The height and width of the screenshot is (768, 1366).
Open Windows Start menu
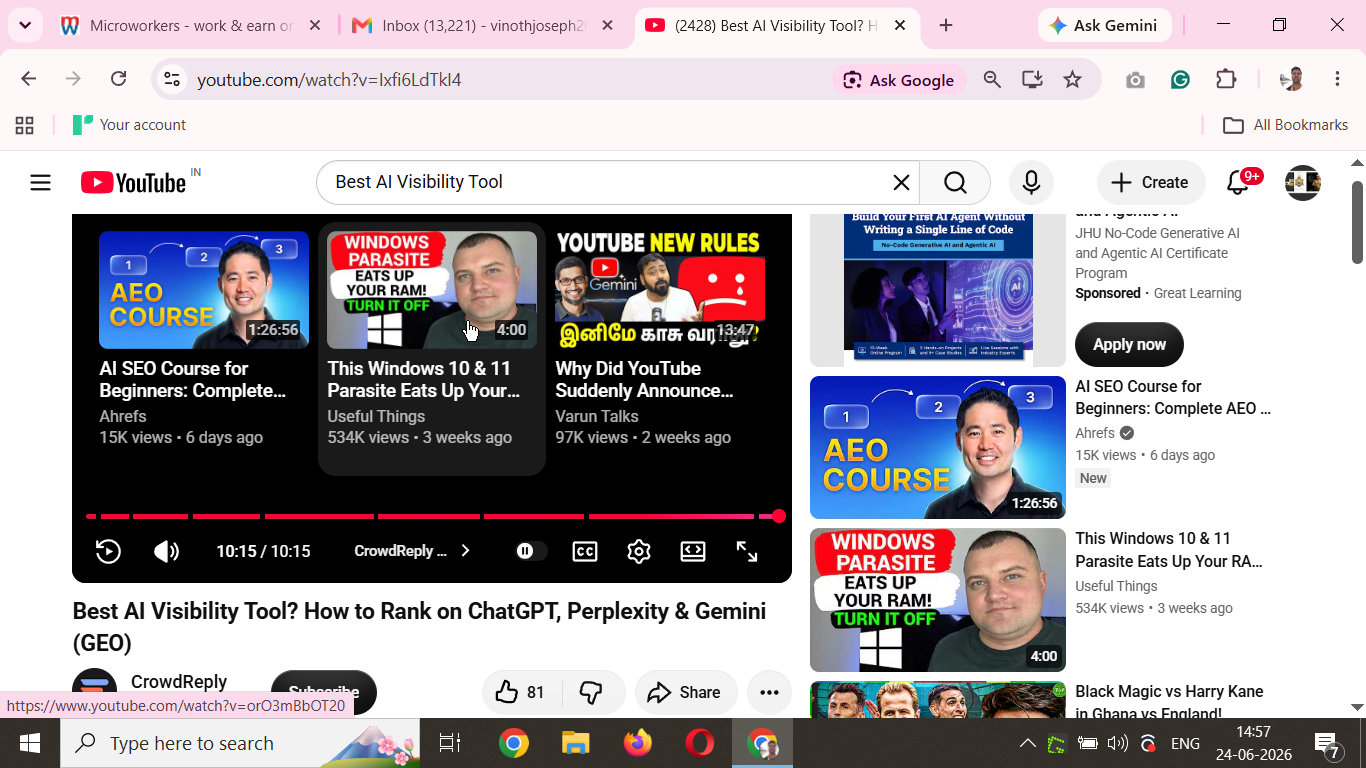(30, 743)
